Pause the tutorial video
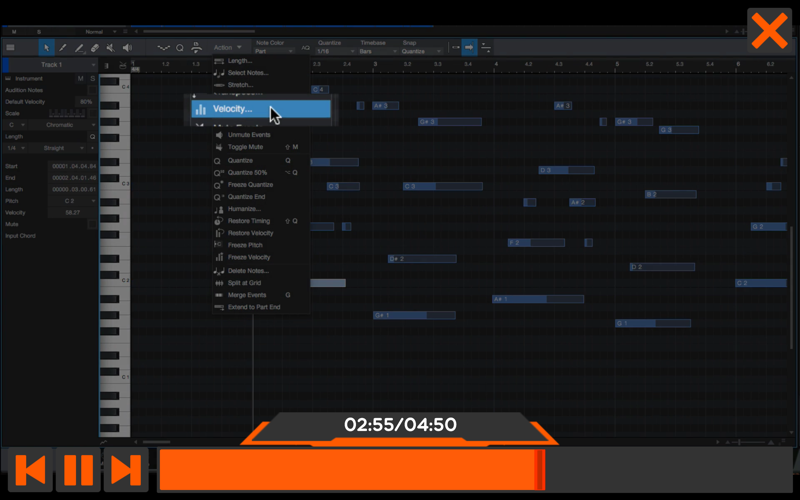 tap(78, 470)
